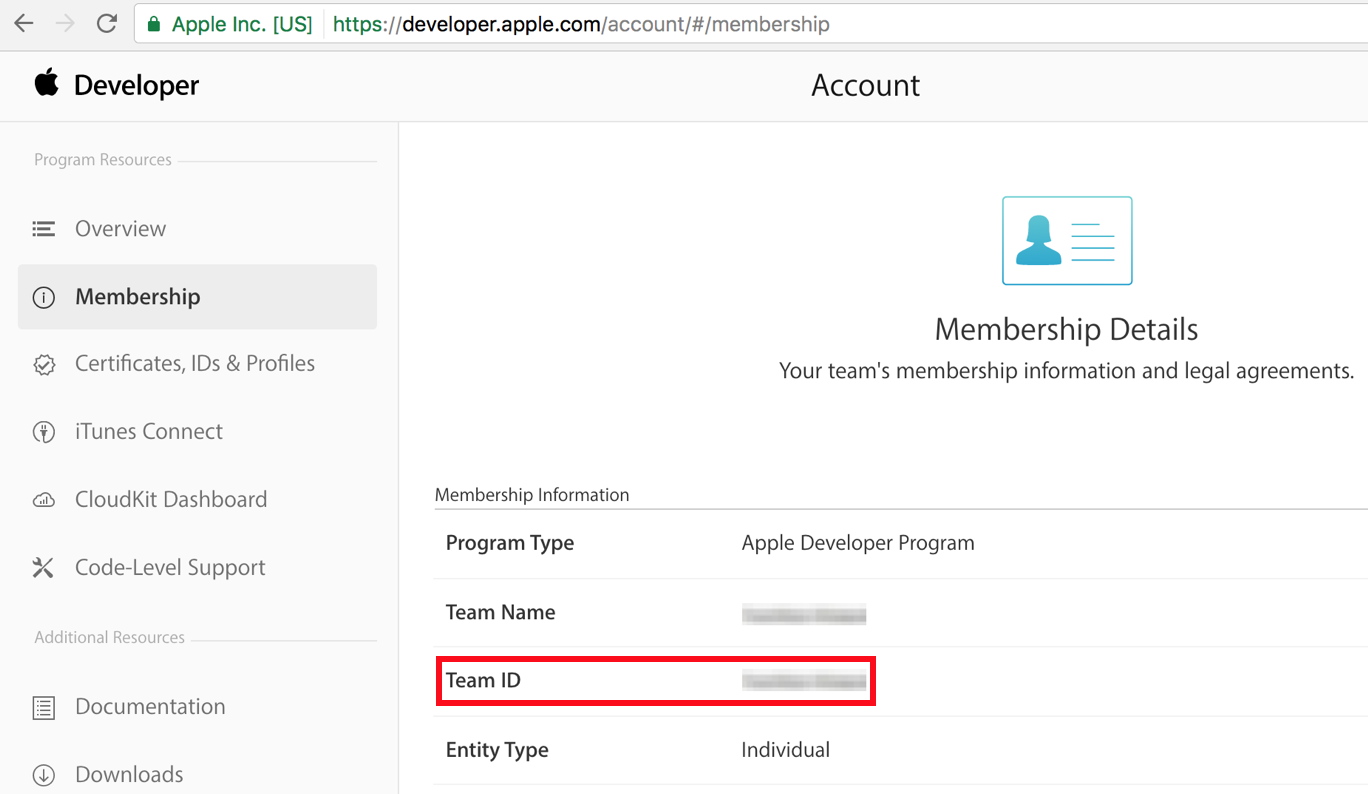Click the Membership Information section title

532,495
